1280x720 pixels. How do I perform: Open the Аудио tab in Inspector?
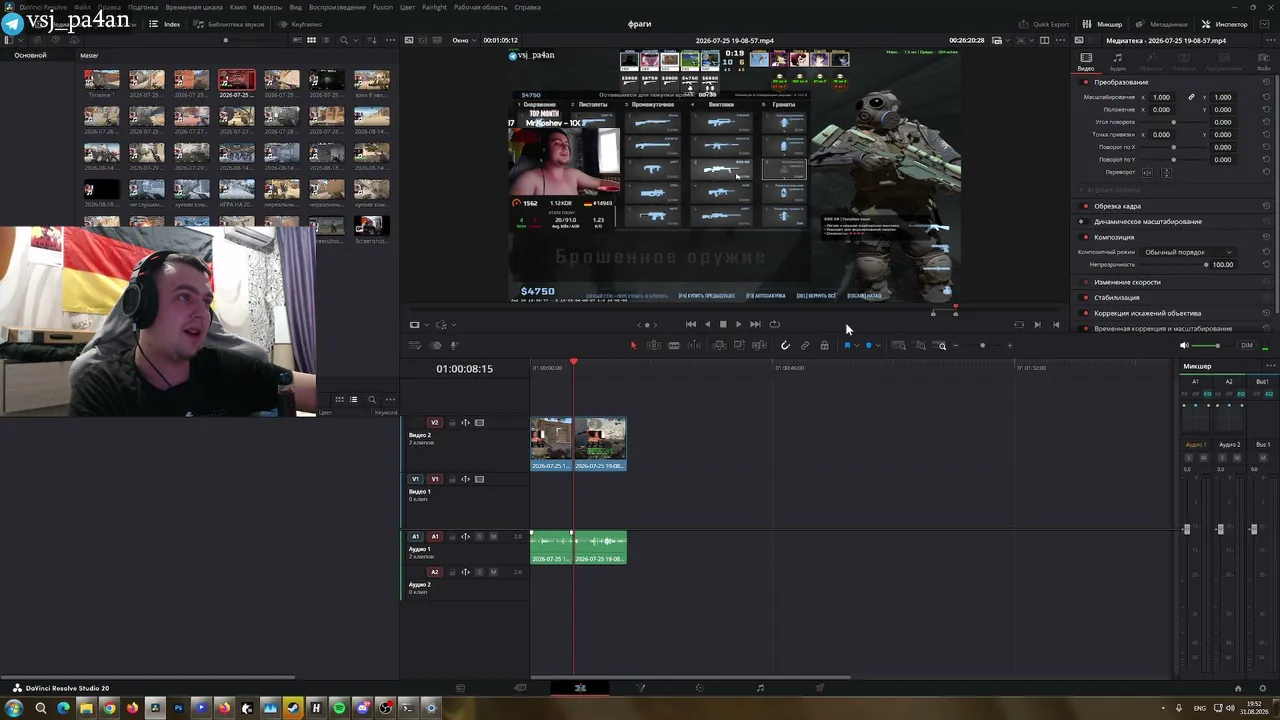(1118, 62)
